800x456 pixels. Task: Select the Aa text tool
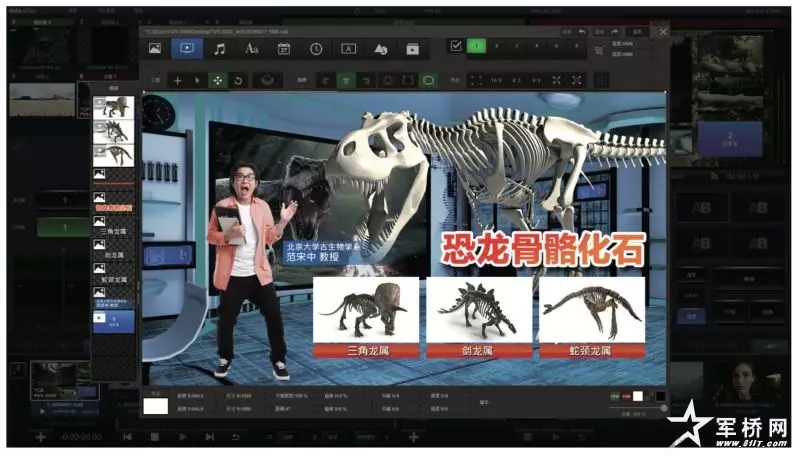pyautogui.click(x=252, y=48)
